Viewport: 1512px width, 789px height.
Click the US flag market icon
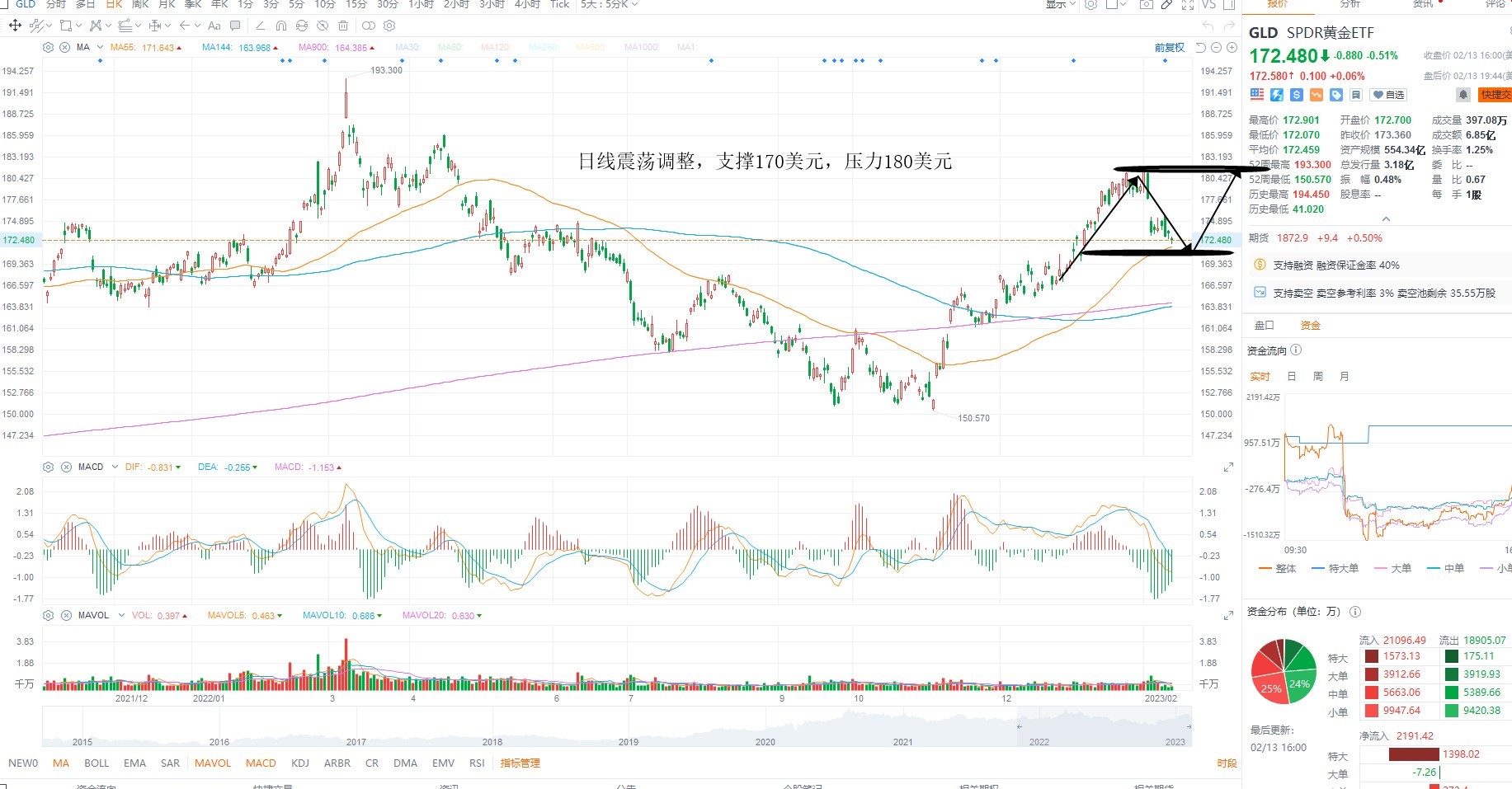click(x=1256, y=95)
